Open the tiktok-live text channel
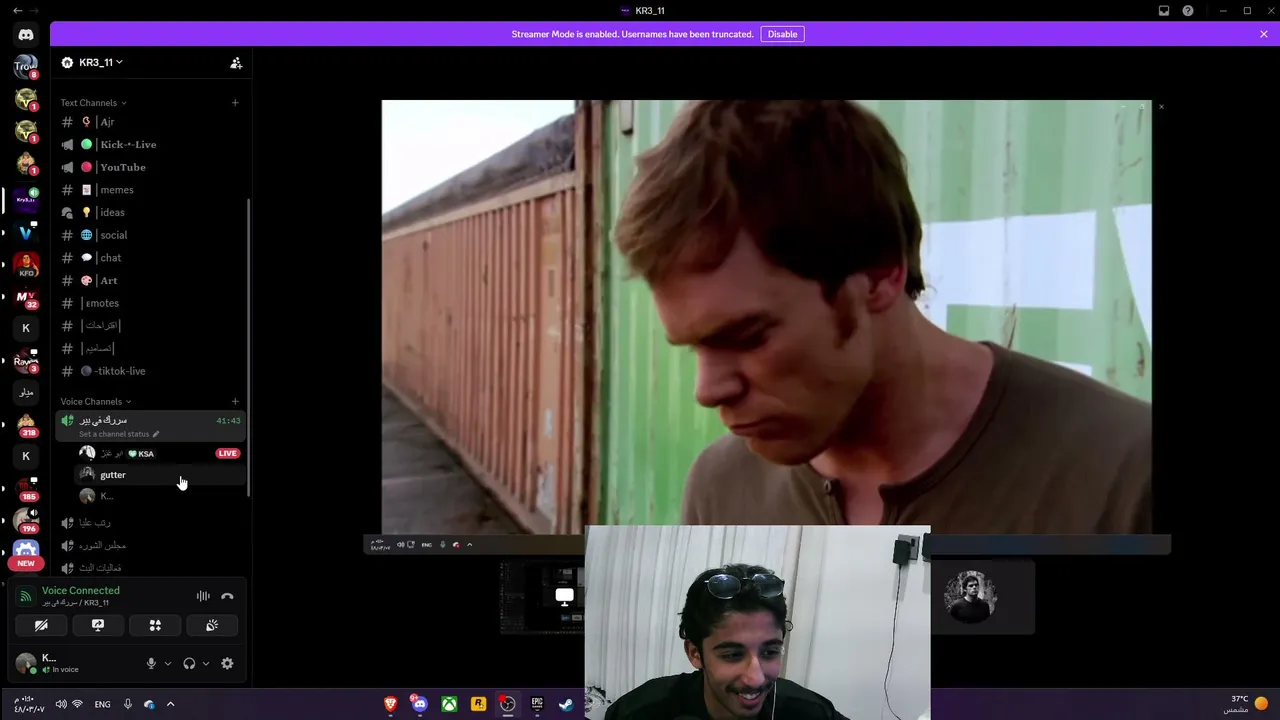The height and width of the screenshot is (720, 1280). (150, 371)
